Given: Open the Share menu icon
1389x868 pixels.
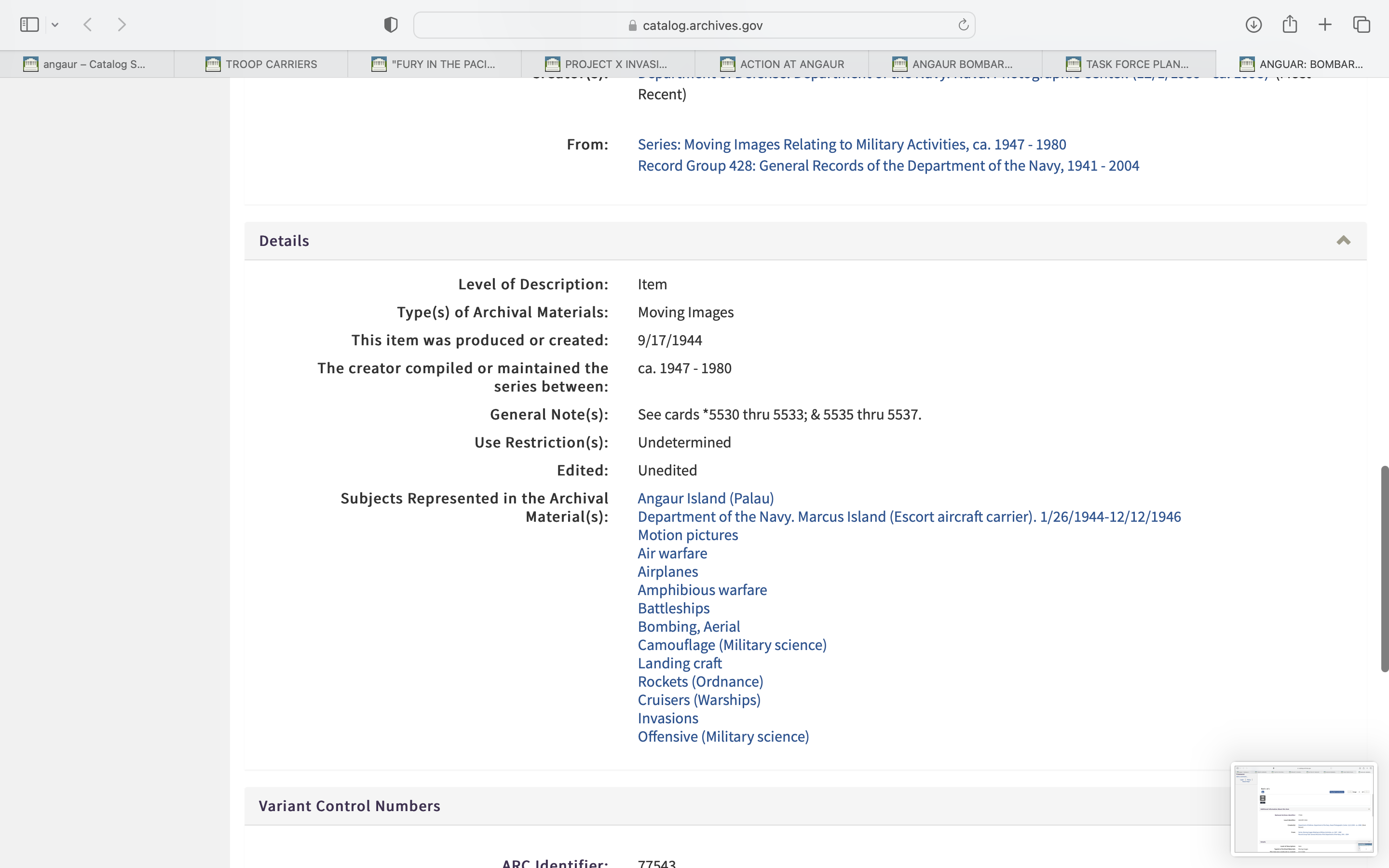Looking at the screenshot, I should [1290, 24].
